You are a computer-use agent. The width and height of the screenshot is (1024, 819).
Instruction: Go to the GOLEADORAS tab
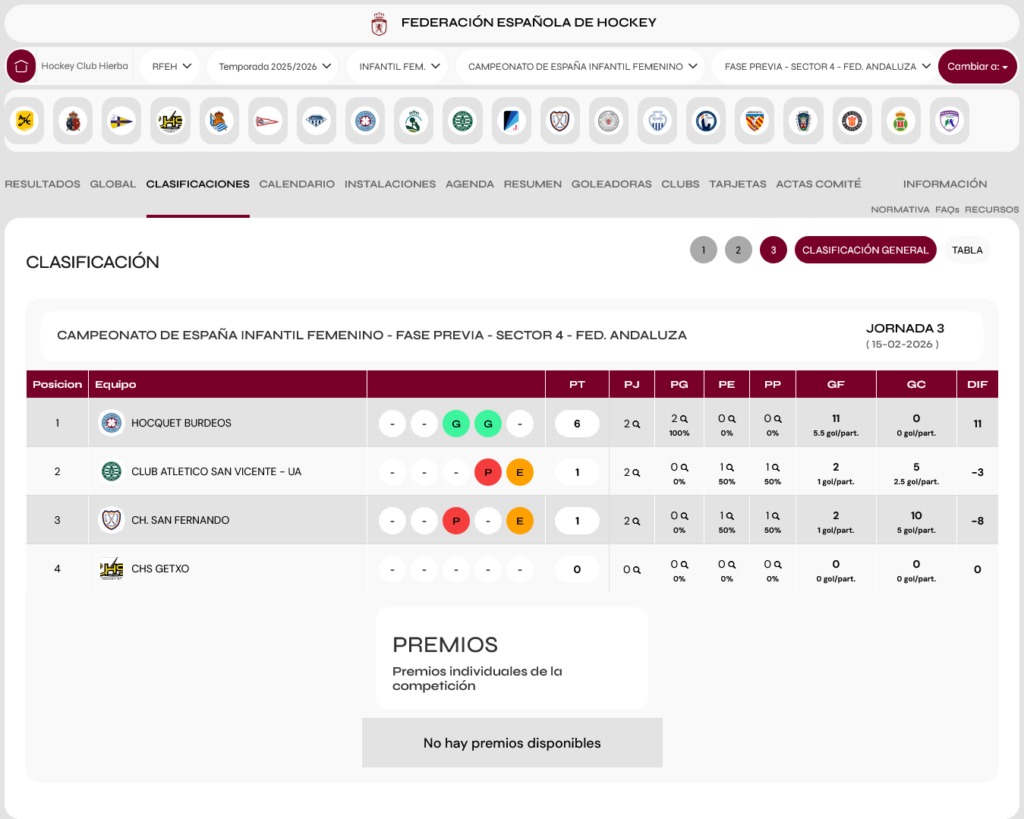pos(611,184)
